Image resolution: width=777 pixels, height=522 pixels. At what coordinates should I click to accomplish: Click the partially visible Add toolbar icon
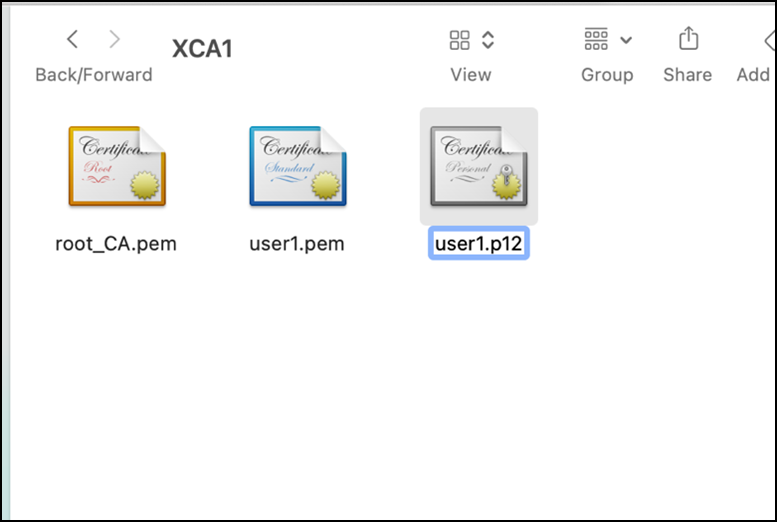coord(768,40)
